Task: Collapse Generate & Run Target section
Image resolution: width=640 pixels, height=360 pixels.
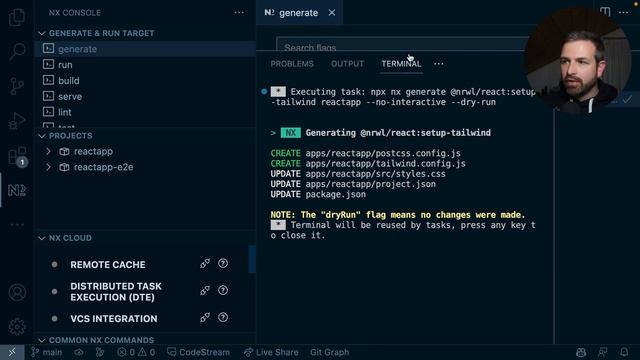Action: [42, 33]
